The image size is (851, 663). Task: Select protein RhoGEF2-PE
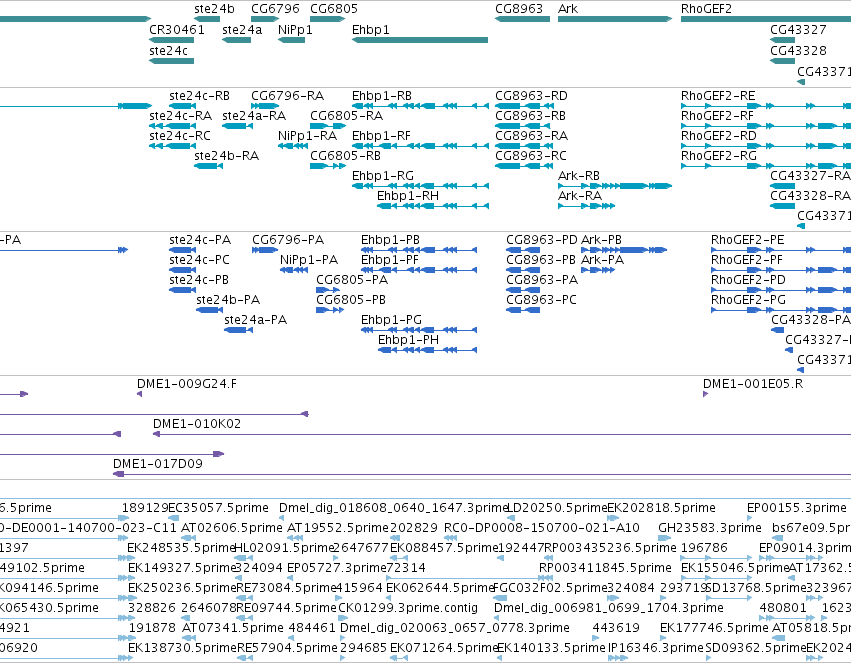pos(747,240)
